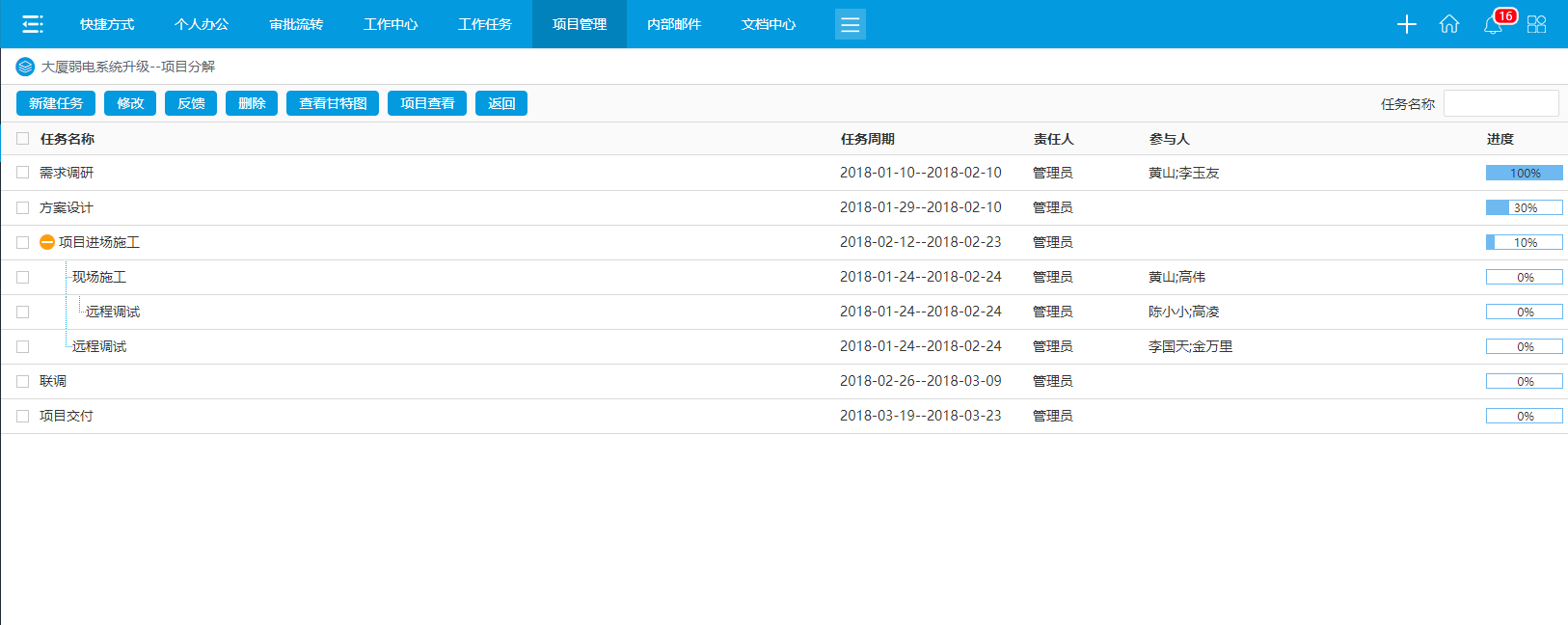Click the 查看甘特图 button
Viewport: 1568px width, 625px height.
point(333,103)
